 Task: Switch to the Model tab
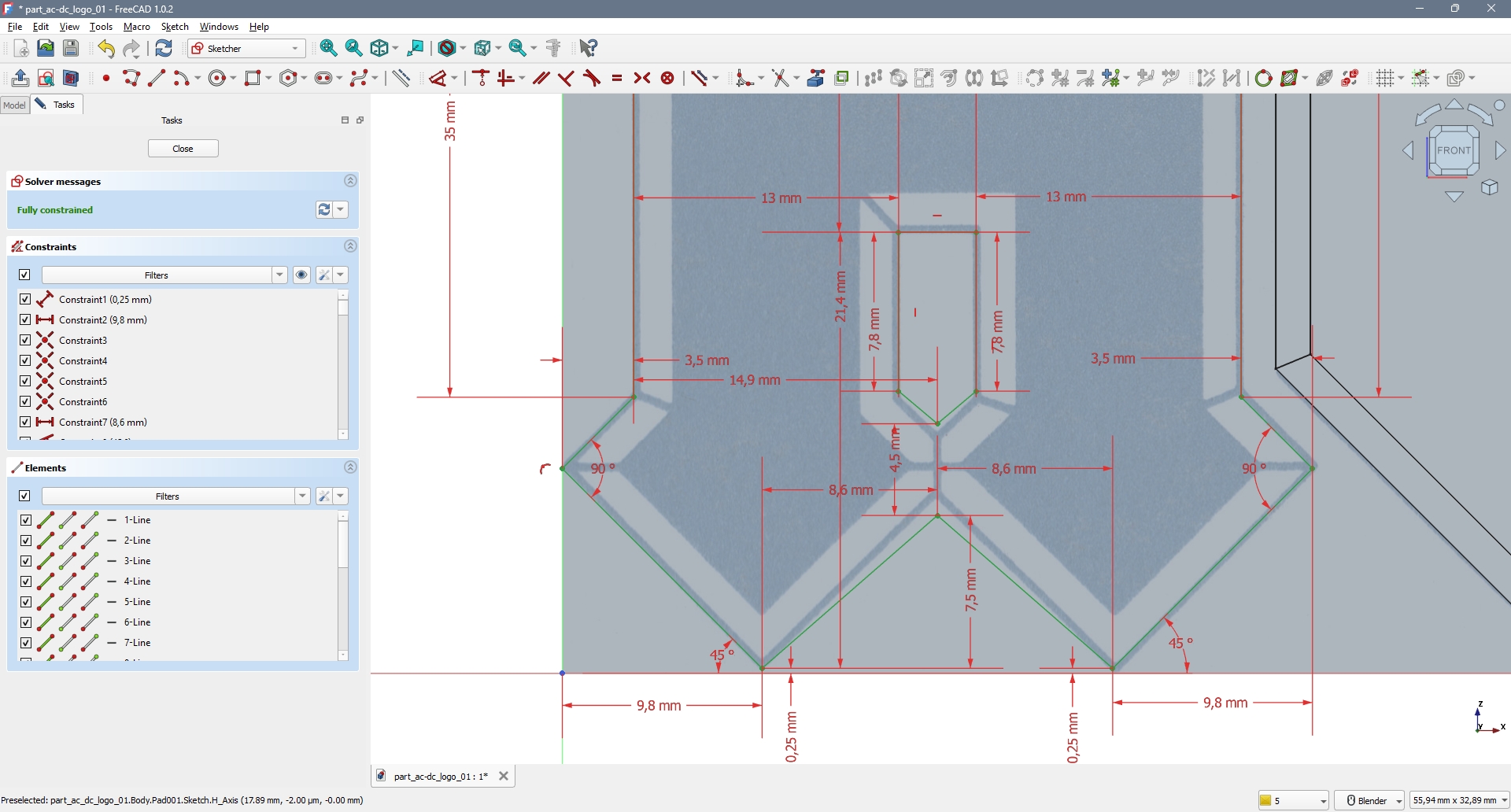(14, 105)
